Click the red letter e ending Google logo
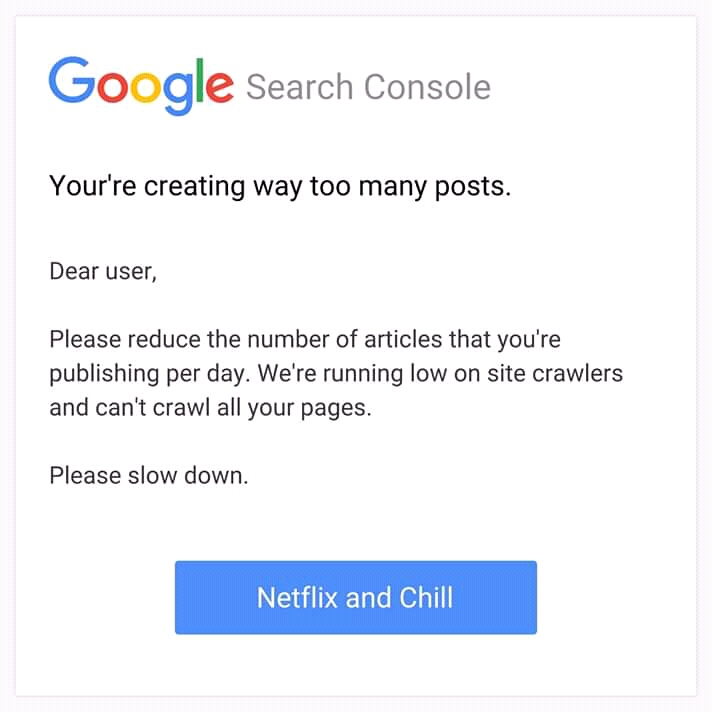 (220, 87)
